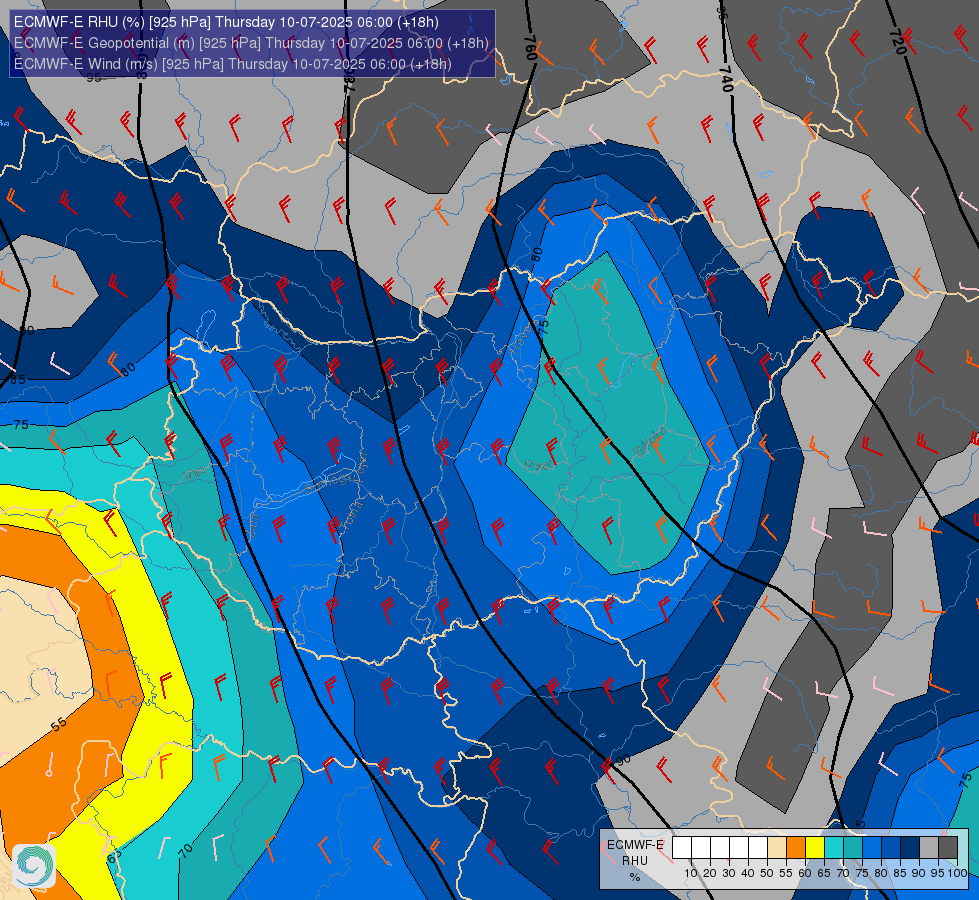Click the legend value 85
This screenshot has height=900, width=979.
click(900, 873)
